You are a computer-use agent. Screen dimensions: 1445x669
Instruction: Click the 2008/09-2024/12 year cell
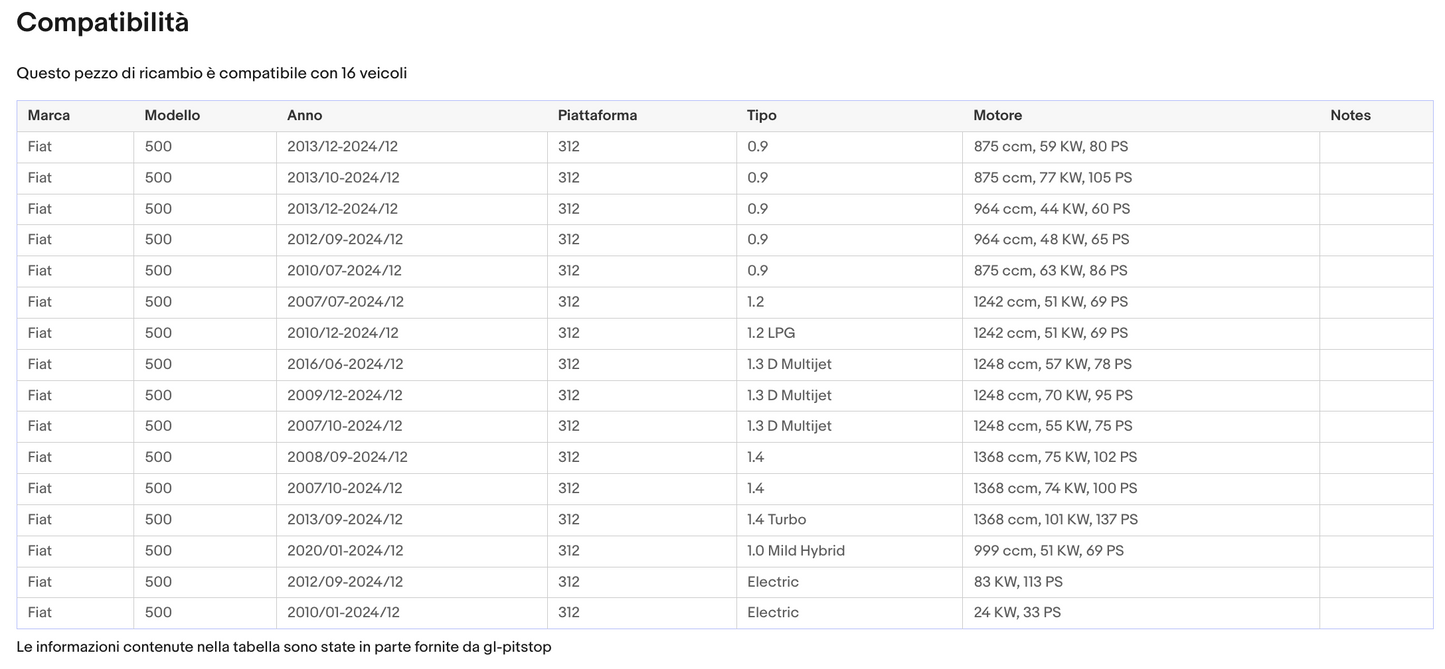click(347, 457)
